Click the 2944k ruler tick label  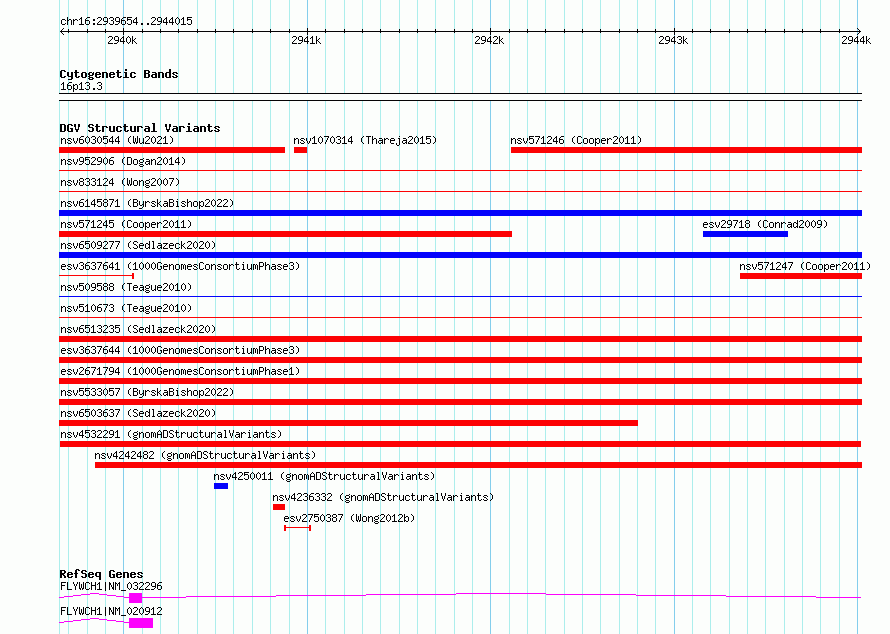click(856, 40)
